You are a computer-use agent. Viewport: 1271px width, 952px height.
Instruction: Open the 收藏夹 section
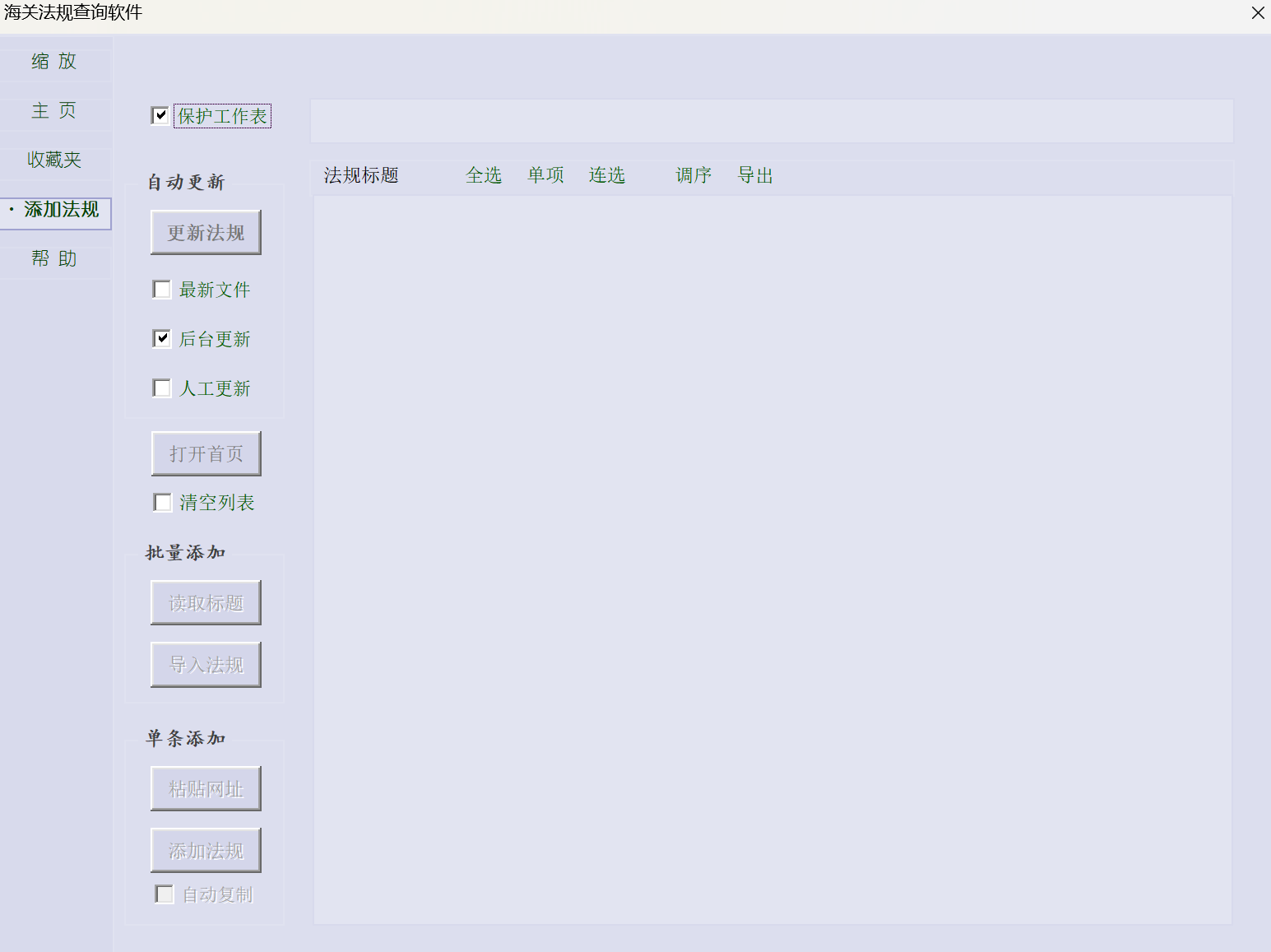click(x=54, y=160)
